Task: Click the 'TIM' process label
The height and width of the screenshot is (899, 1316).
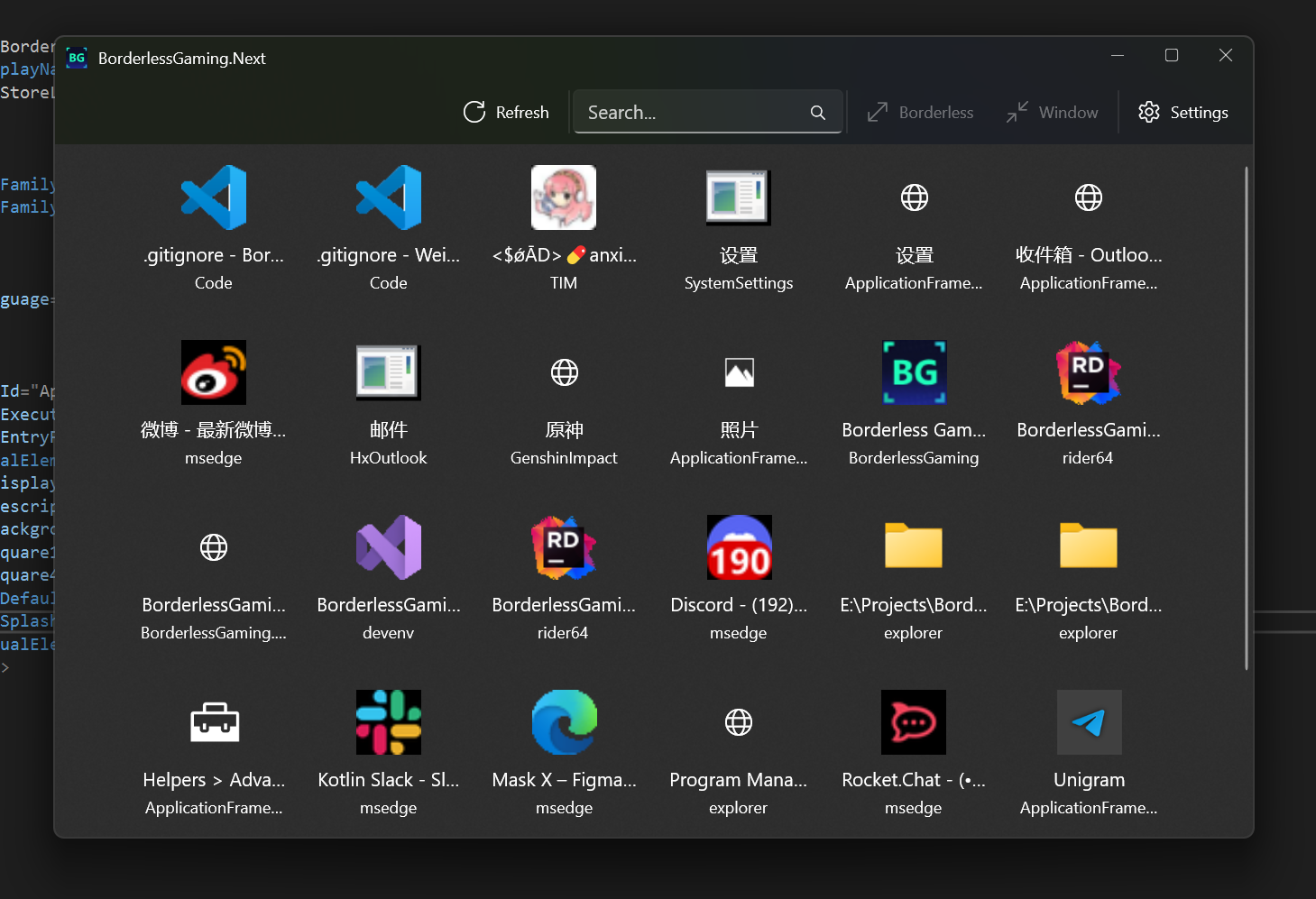Action: pyautogui.click(x=564, y=283)
